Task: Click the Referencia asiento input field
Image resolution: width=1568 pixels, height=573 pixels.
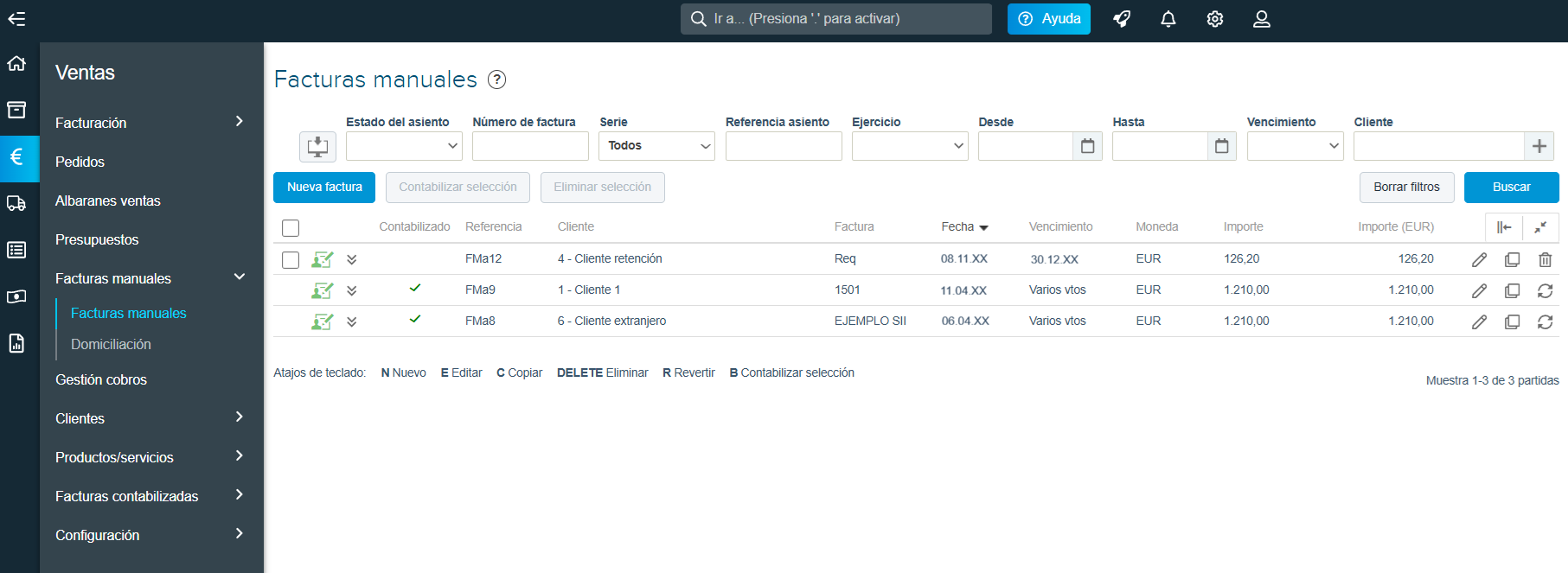Action: coord(784,146)
